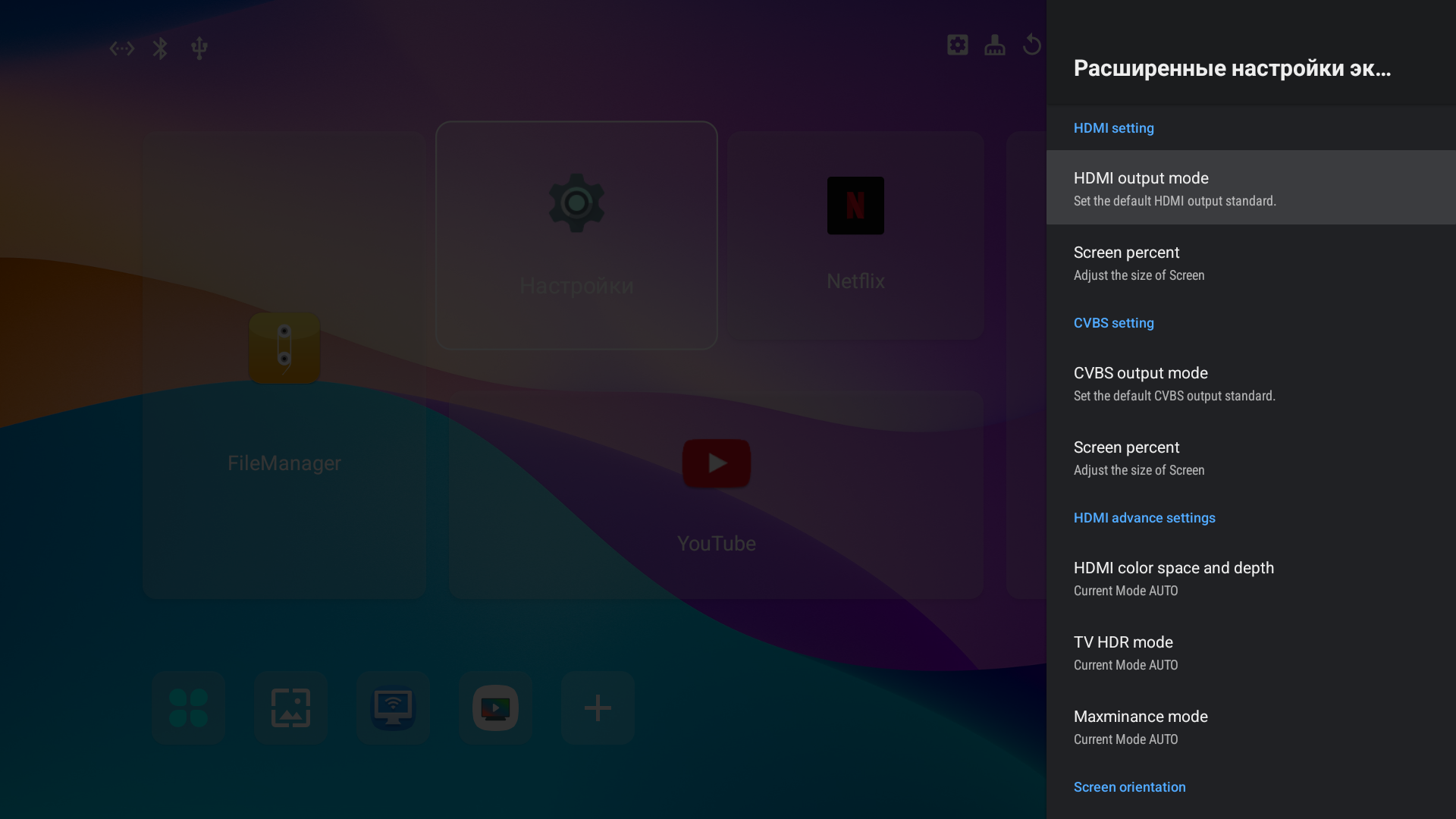The width and height of the screenshot is (1456, 819).
Task: Click the Bluetooth status icon
Action: (160, 49)
